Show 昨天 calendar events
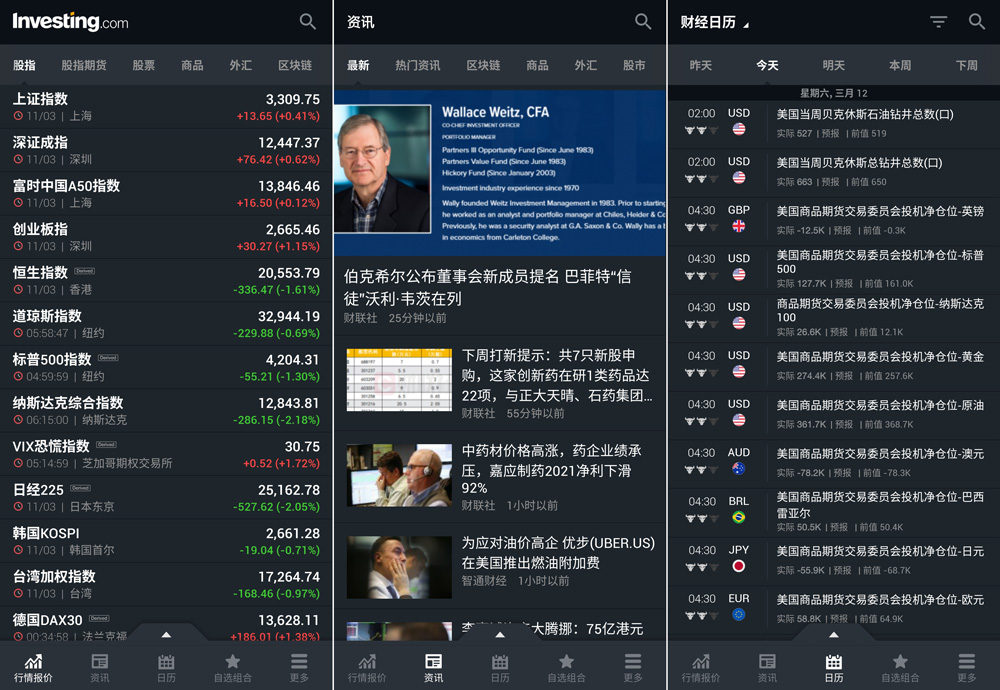This screenshot has height=690, width=1000. 700,65
